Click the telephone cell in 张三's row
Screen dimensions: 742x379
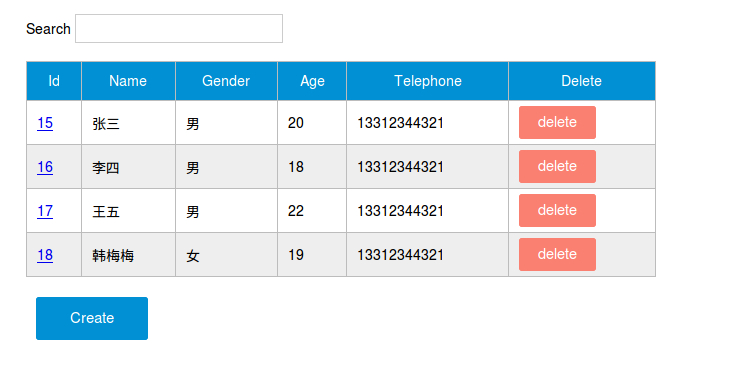(x=427, y=123)
